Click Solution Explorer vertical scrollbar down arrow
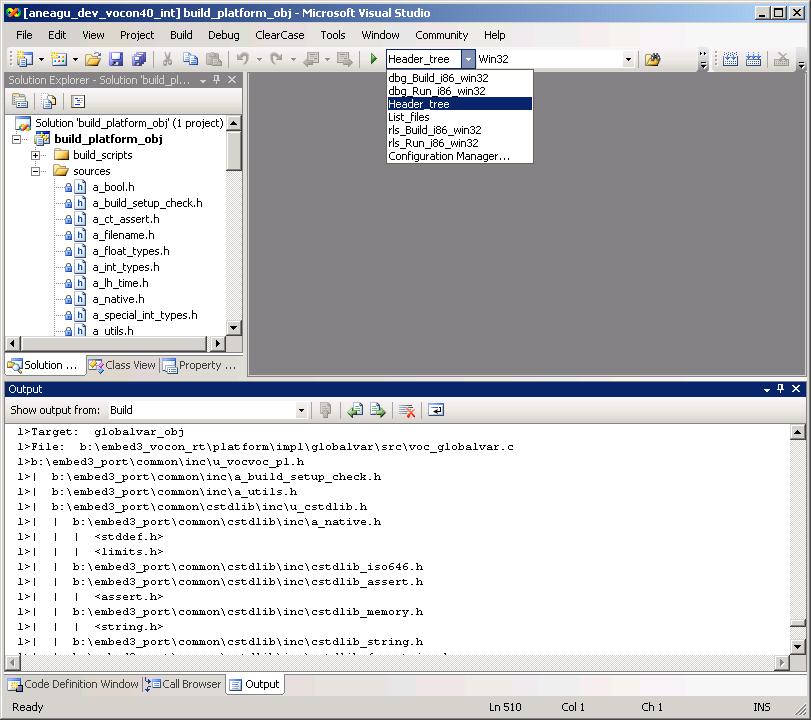 (x=234, y=328)
